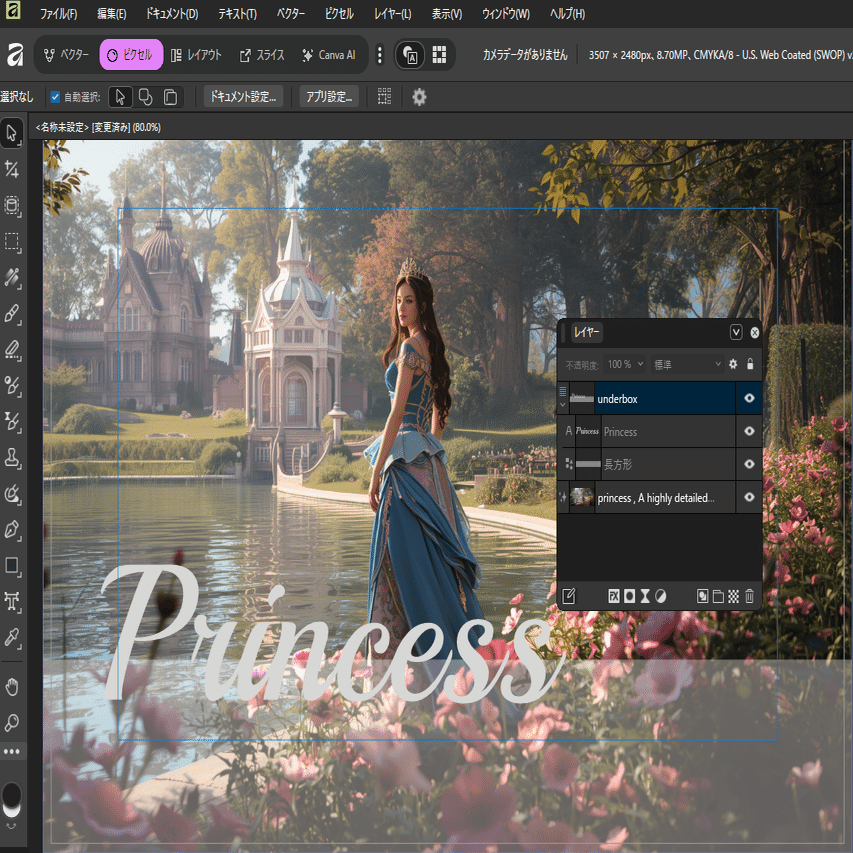Viewport: 853px width, 853px height.
Task: Select the Paint Brush tool
Action: coord(11,313)
